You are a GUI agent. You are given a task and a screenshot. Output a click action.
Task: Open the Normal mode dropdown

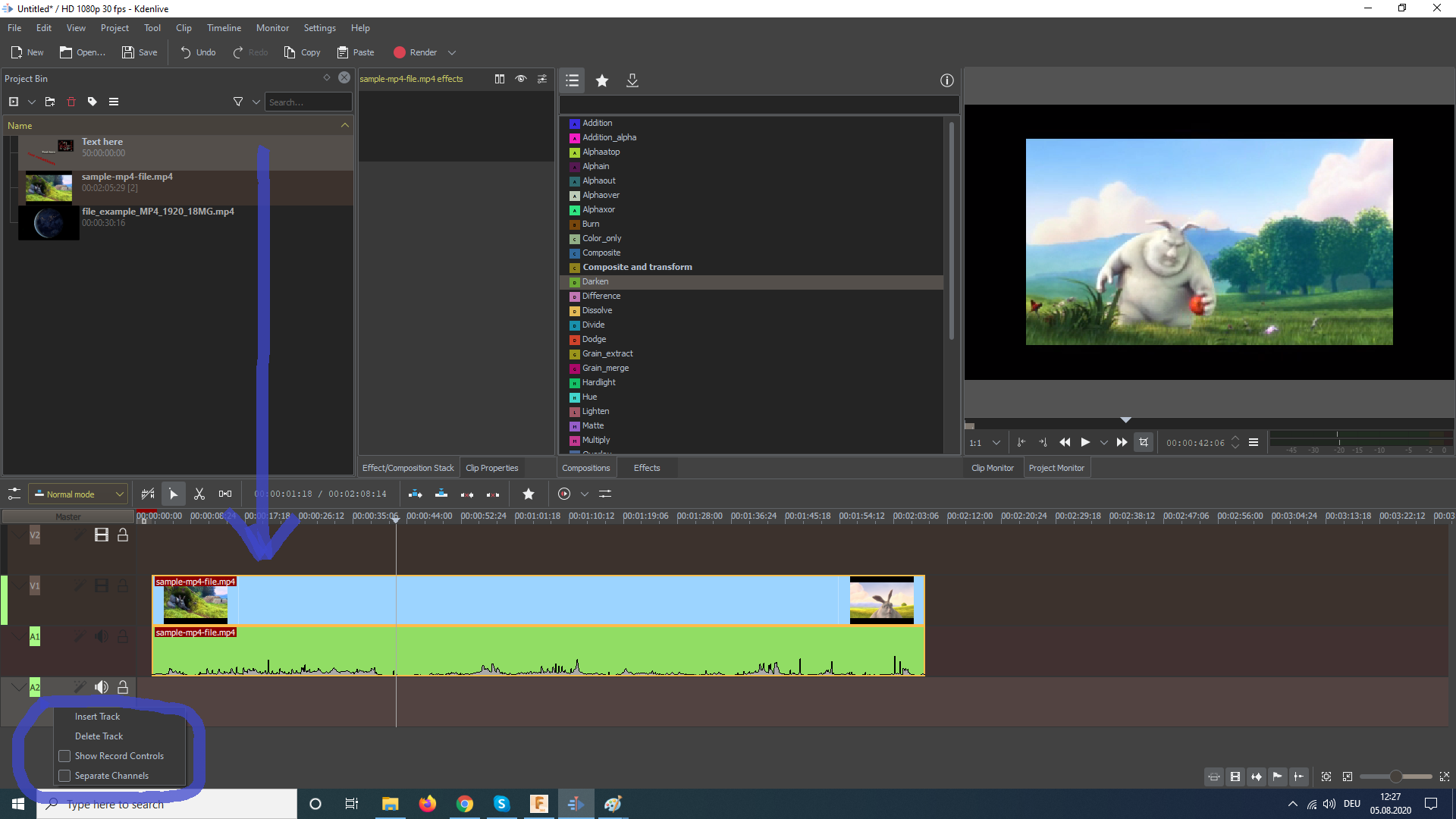(77, 494)
